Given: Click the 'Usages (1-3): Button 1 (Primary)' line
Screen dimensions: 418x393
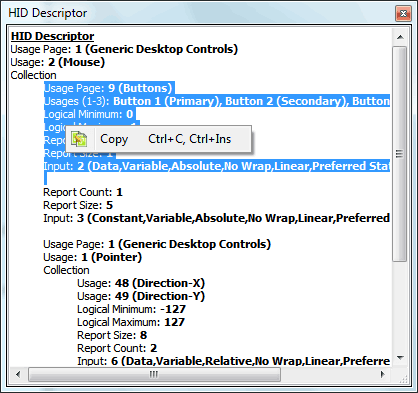Looking at the screenshot, I should [x=217, y=101].
